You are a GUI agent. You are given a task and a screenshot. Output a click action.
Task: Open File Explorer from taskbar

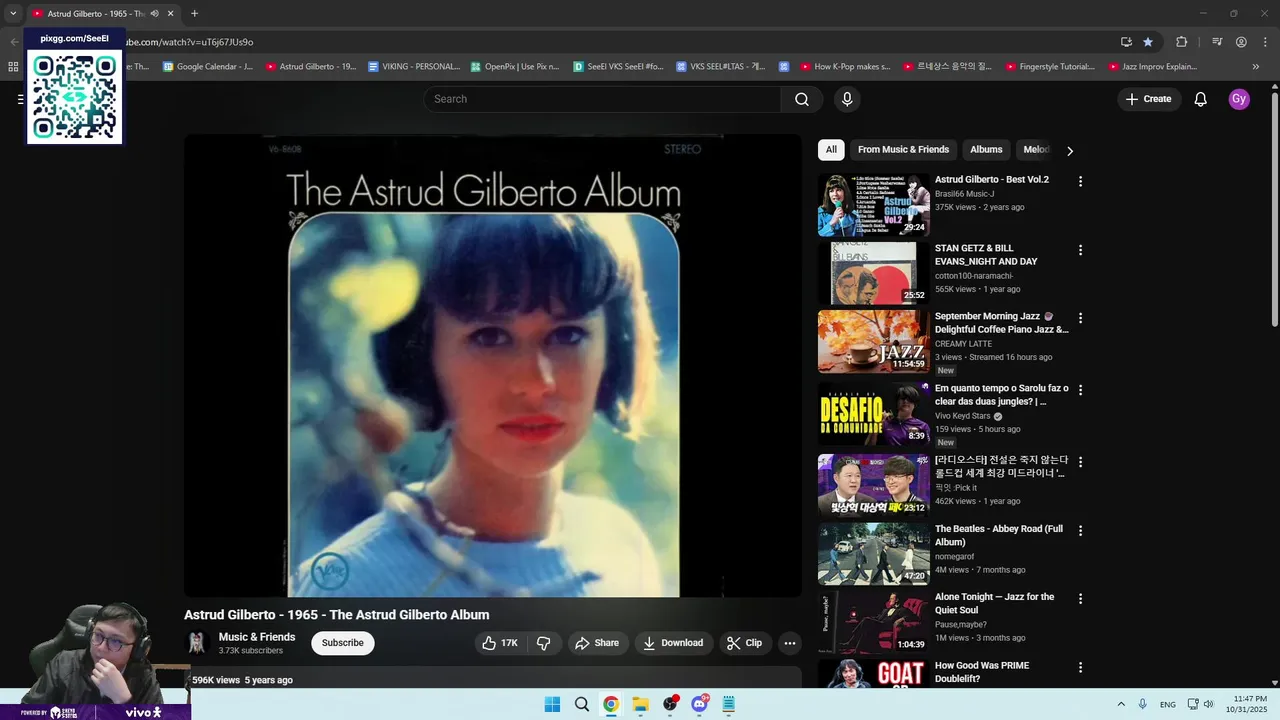[640, 704]
